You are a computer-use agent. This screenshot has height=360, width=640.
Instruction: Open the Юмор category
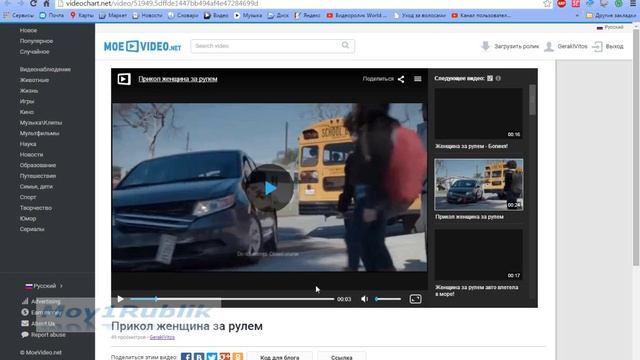pyautogui.click(x=28, y=218)
